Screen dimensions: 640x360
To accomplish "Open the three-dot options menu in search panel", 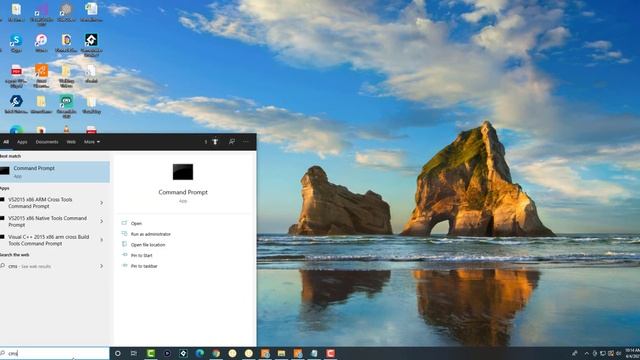I will (x=245, y=142).
